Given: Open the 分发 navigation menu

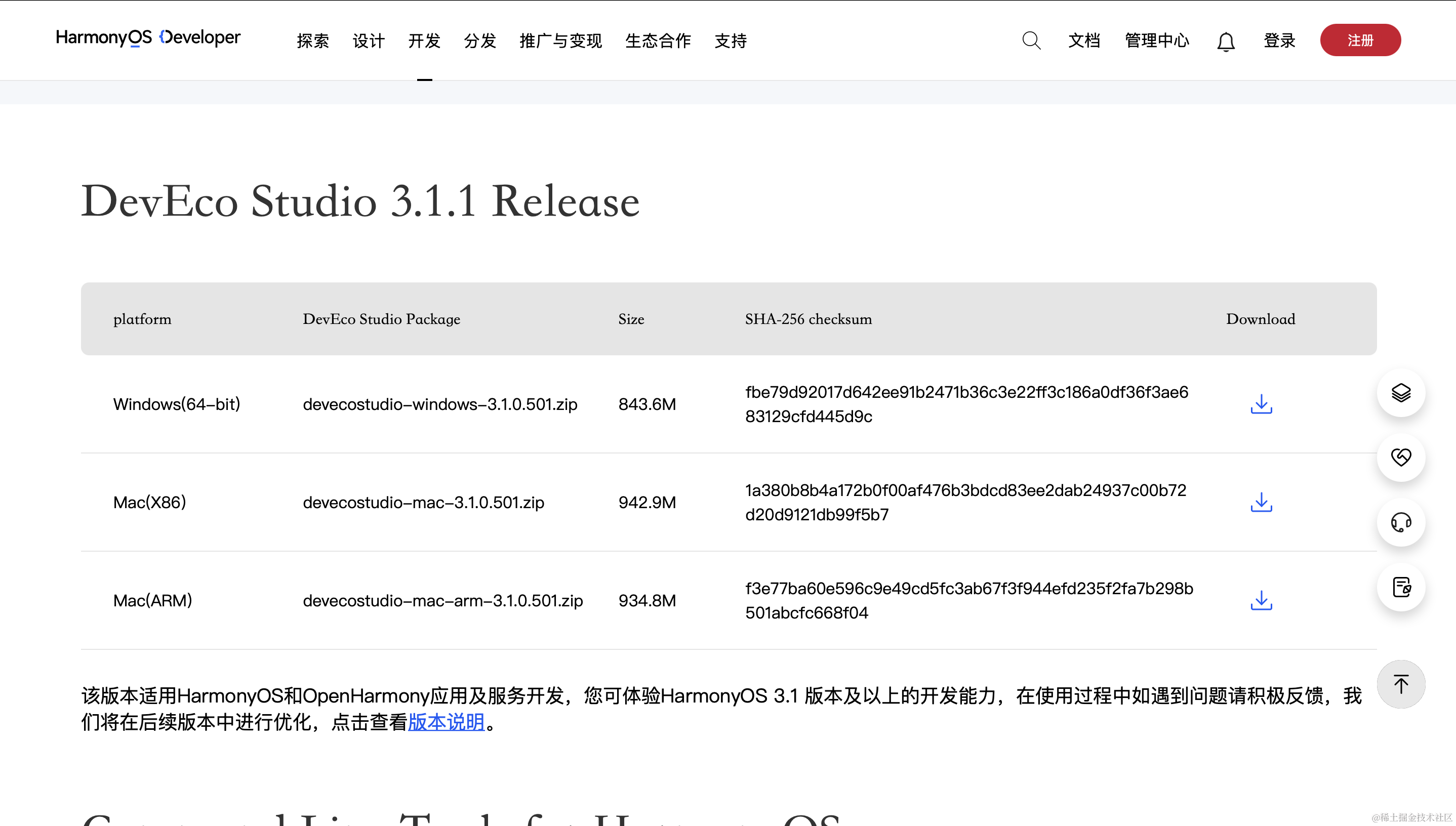Looking at the screenshot, I should 479,41.
